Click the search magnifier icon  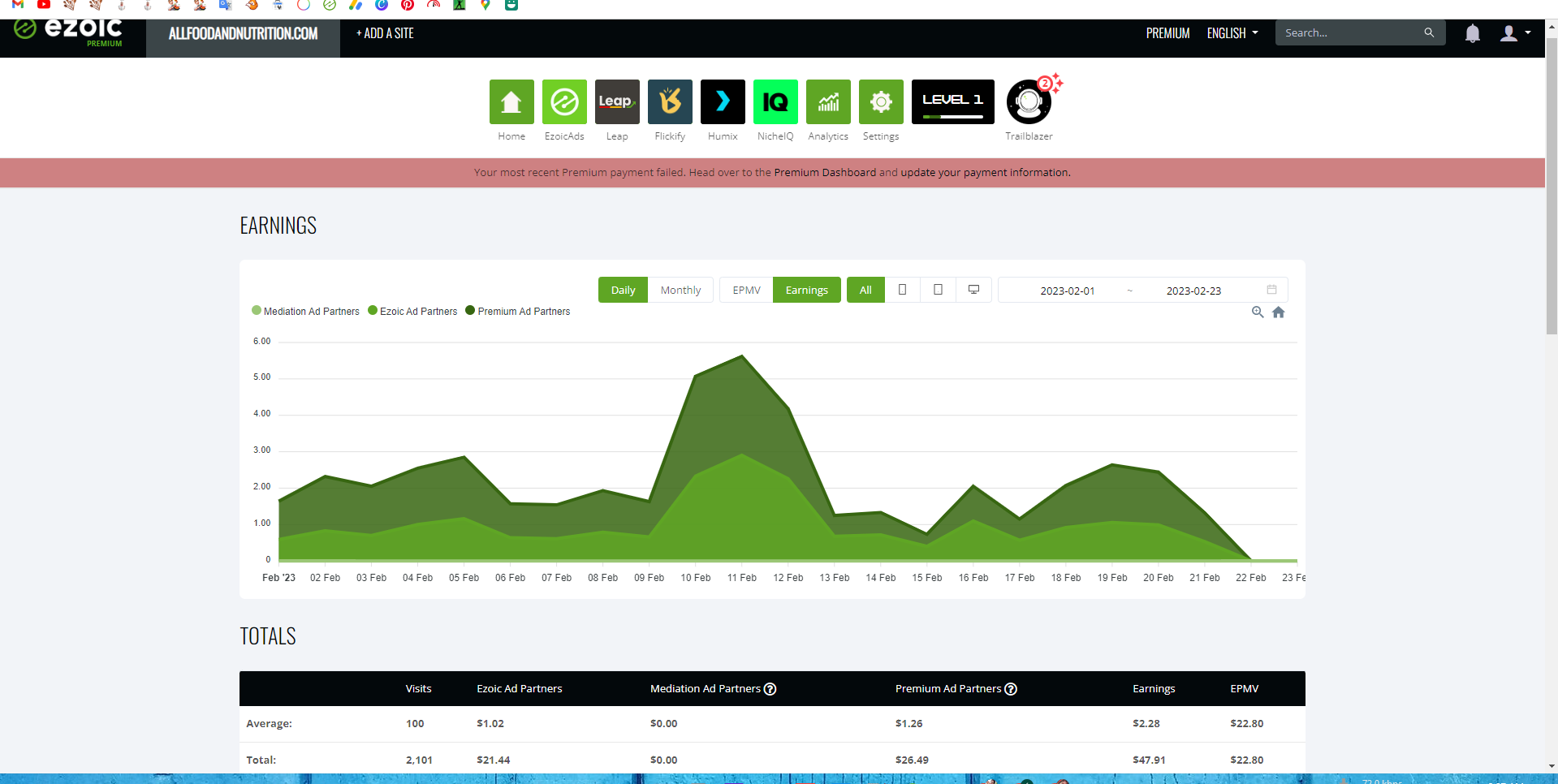(x=1429, y=32)
